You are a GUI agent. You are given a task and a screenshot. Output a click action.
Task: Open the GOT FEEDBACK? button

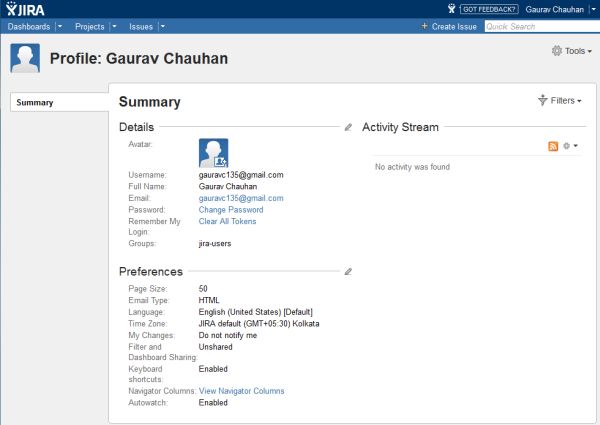(x=489, y=9)
